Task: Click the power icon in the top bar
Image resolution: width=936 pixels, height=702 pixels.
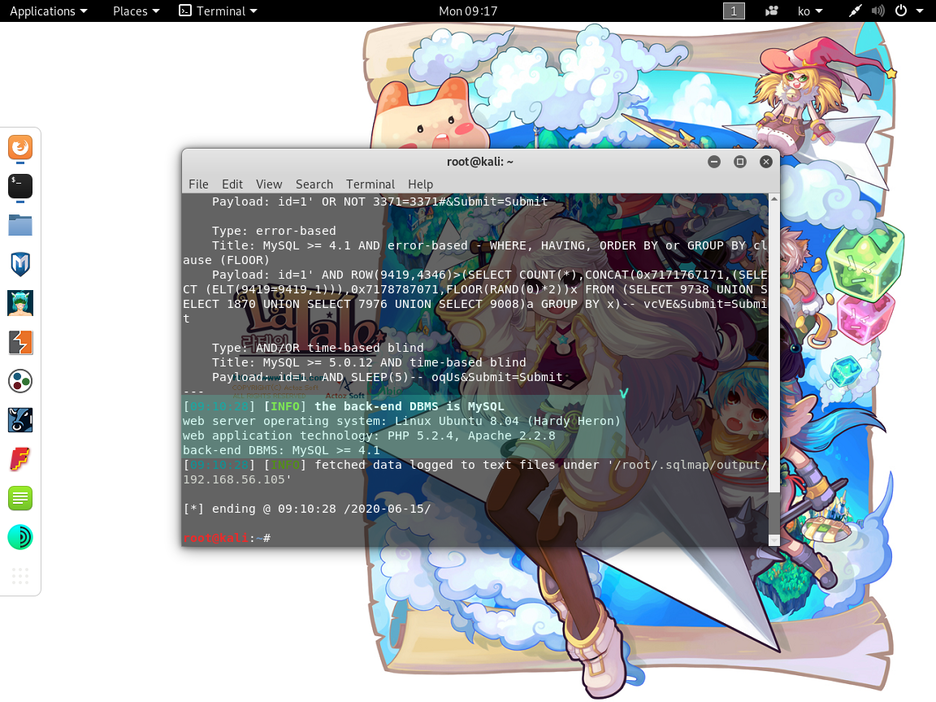Action: pyautogui.click(x=901, y=11)
